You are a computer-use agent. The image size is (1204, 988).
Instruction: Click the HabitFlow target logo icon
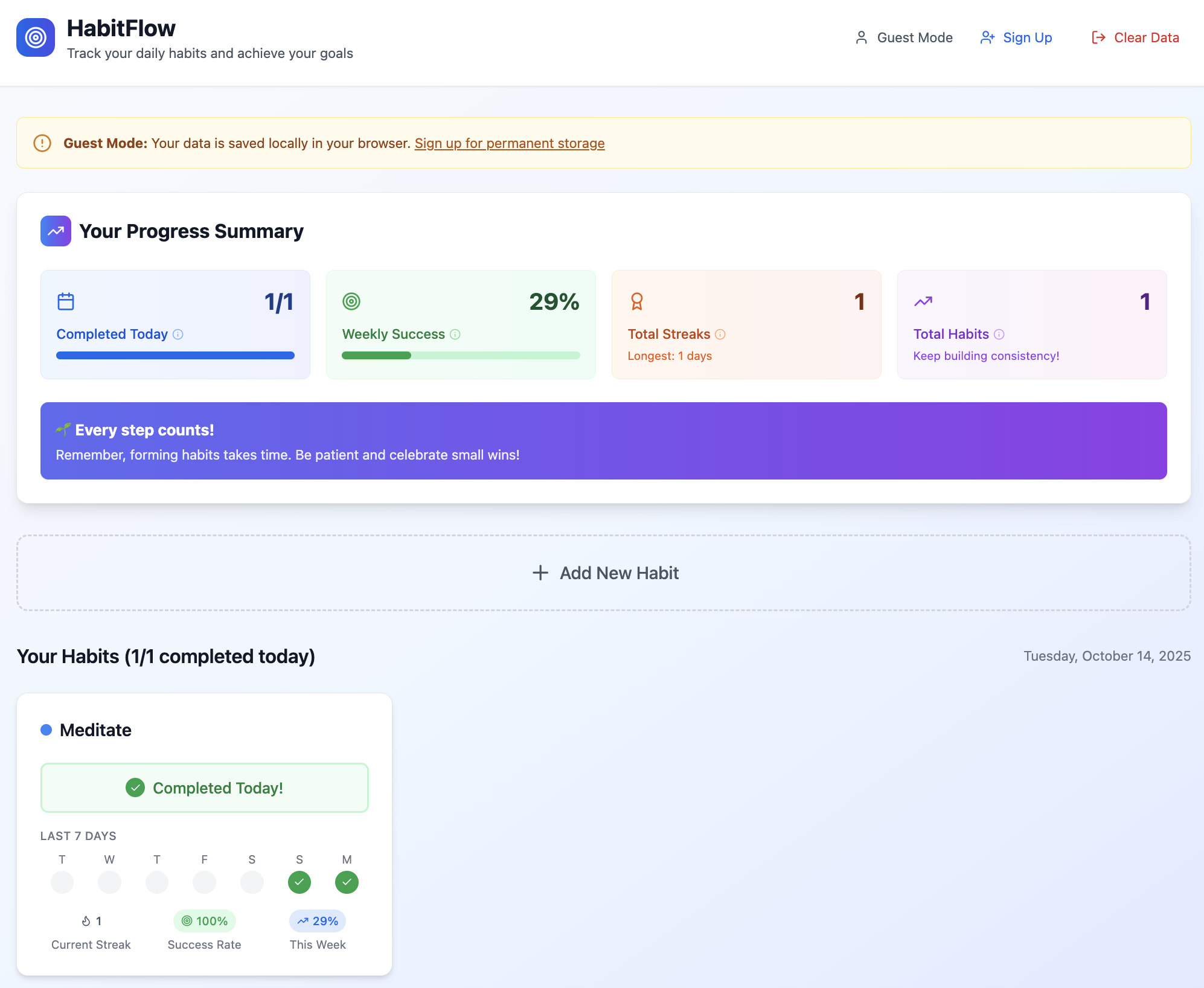(36, 37)
